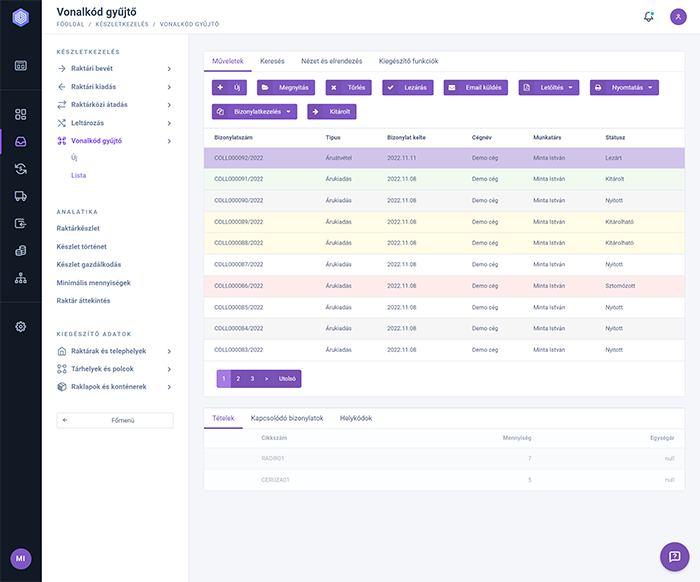The image size is (700, 582).
Task: Click the MI user badge
Action: coord(20,558)
